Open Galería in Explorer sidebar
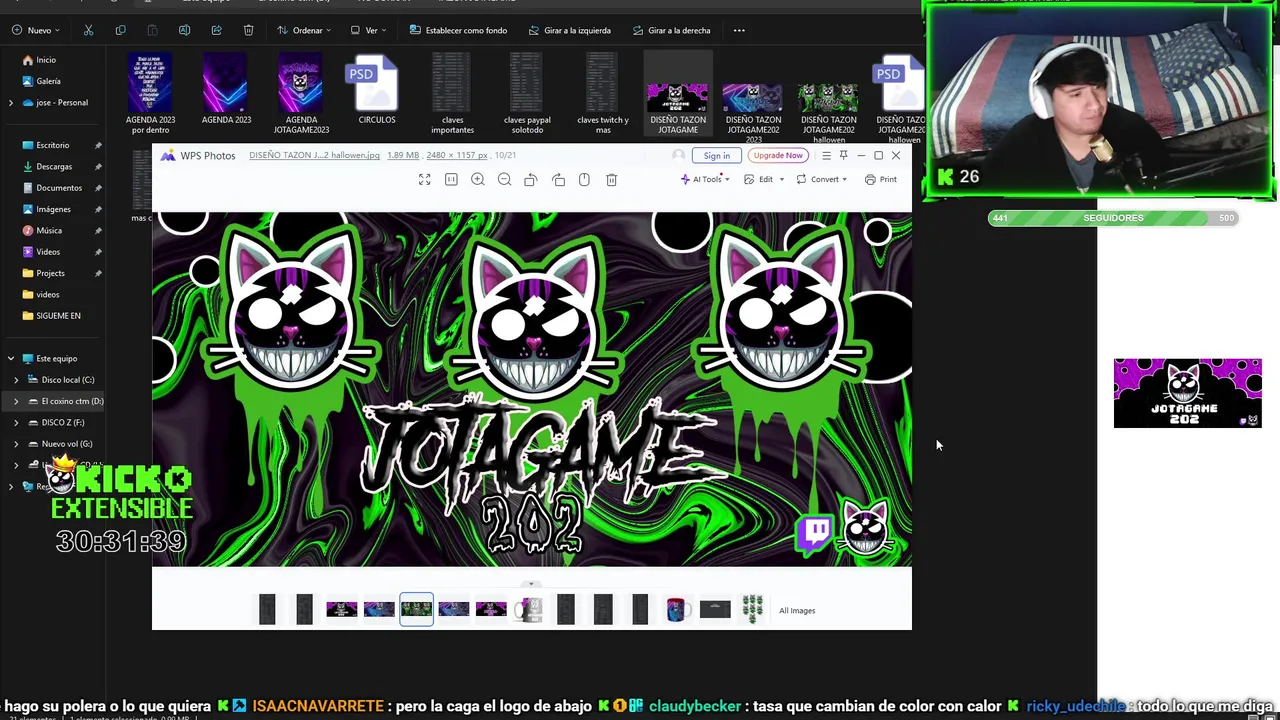1280x720 pixels. click(x=40, y=81)
